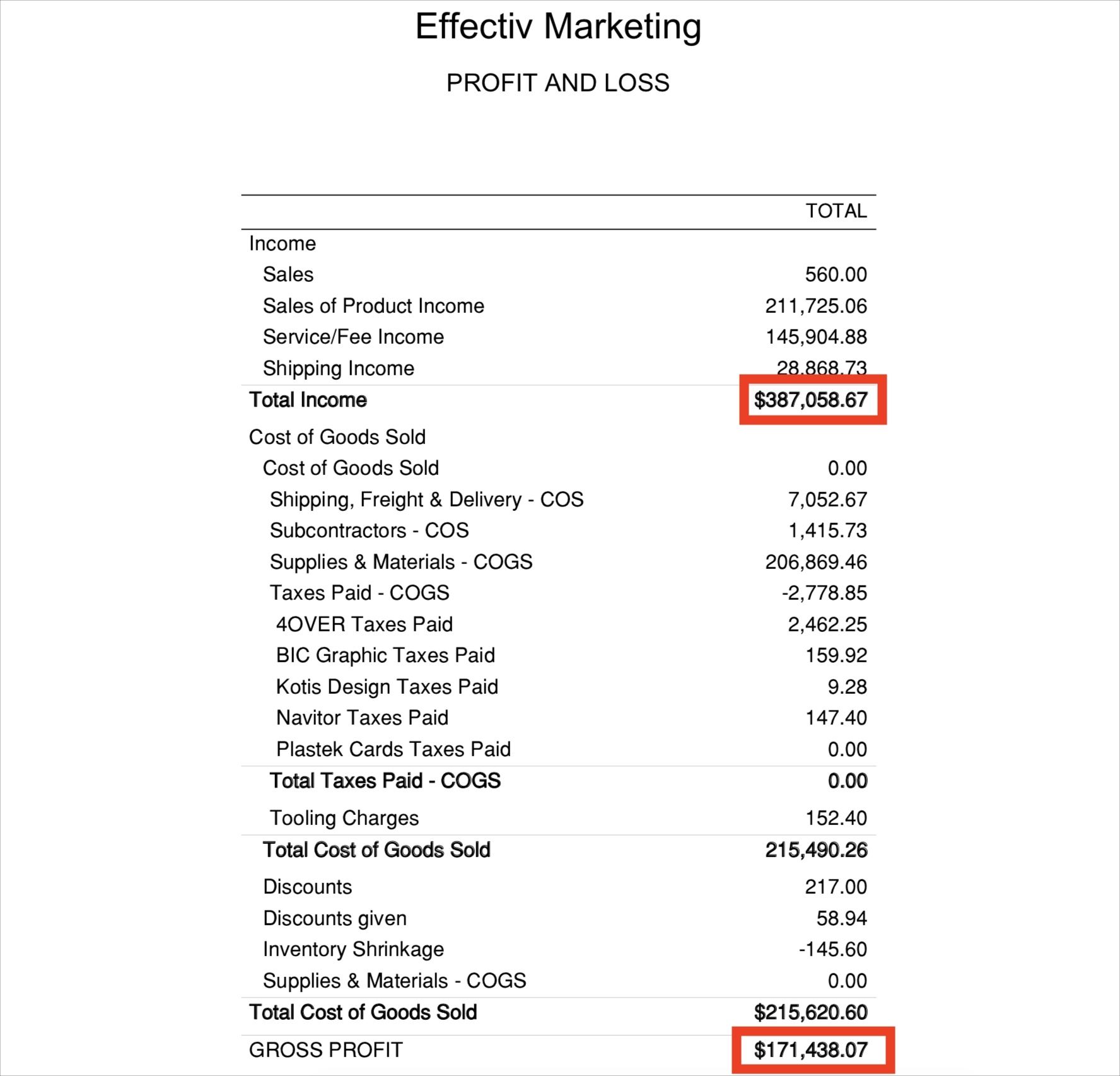This screenshot has width=1120, height=1076.
Task: Select the Income section header
Action: click(x=282, y=243)
